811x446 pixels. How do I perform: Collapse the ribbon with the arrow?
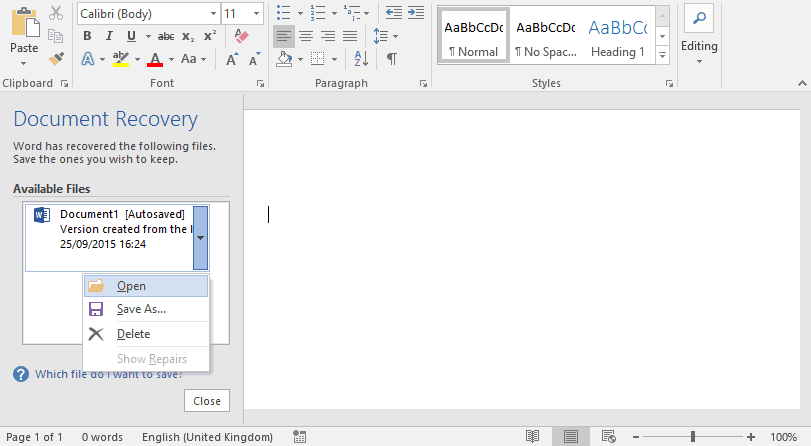pyautogui.click(x=802, y=83)
